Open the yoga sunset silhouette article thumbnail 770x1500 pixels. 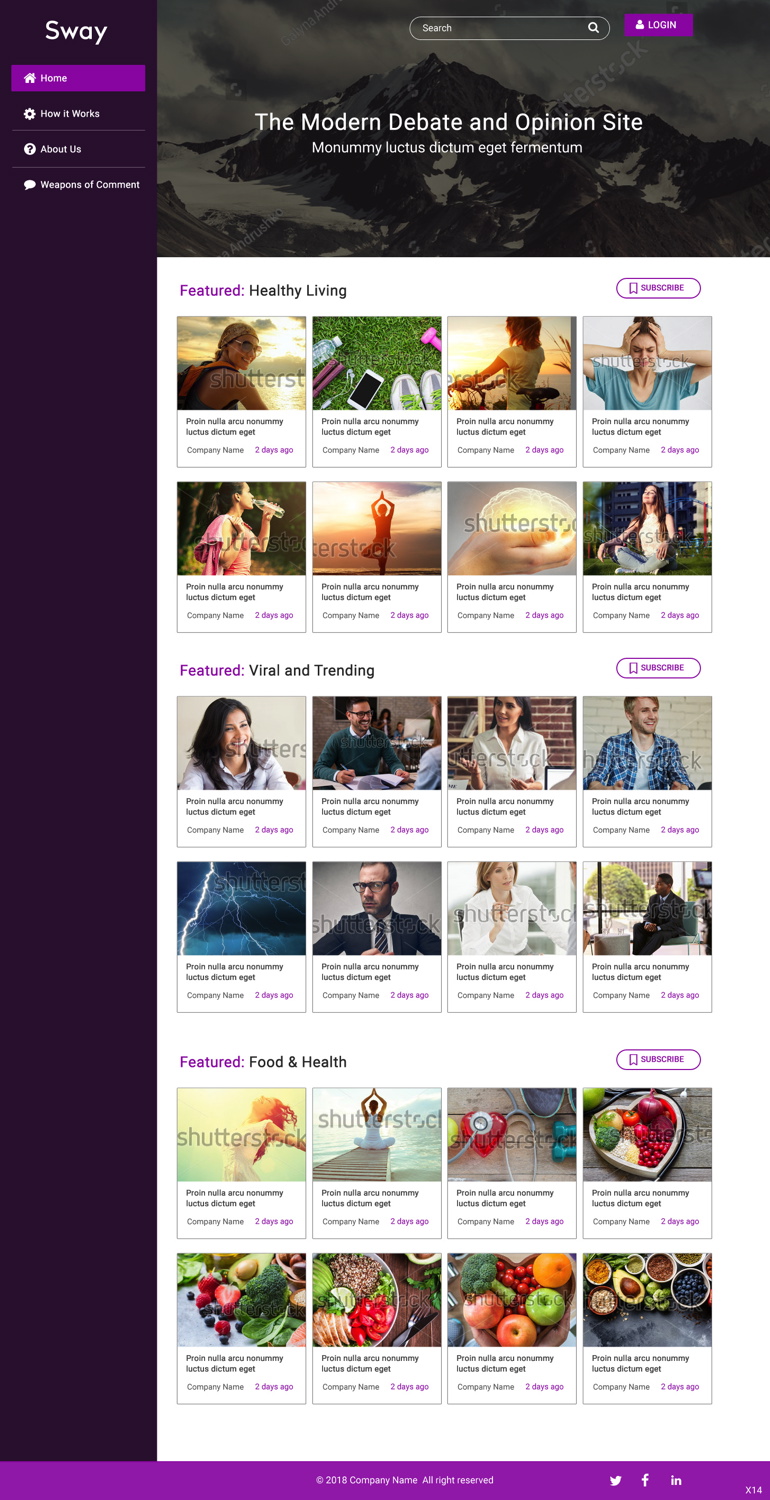pyautogui.click(x=377, y=529)
